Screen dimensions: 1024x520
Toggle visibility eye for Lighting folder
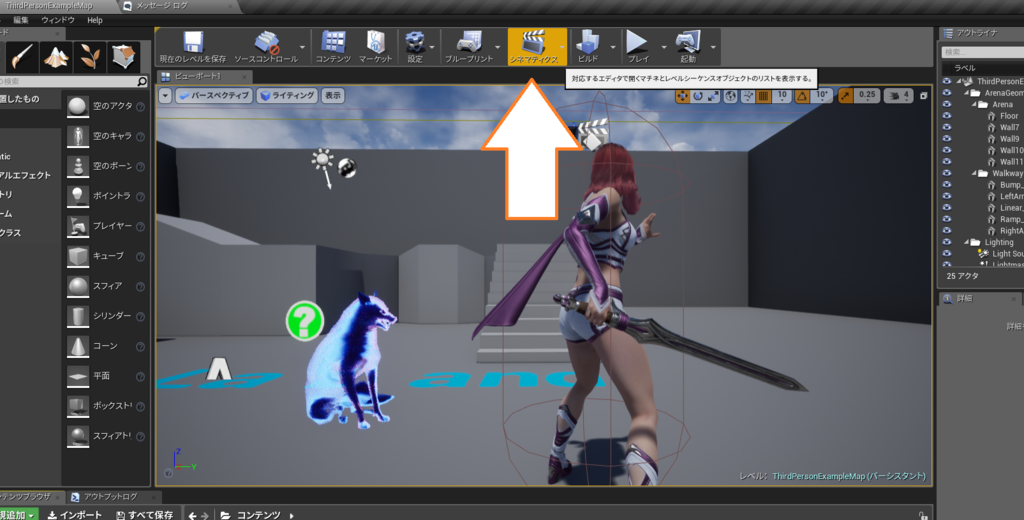947,242
